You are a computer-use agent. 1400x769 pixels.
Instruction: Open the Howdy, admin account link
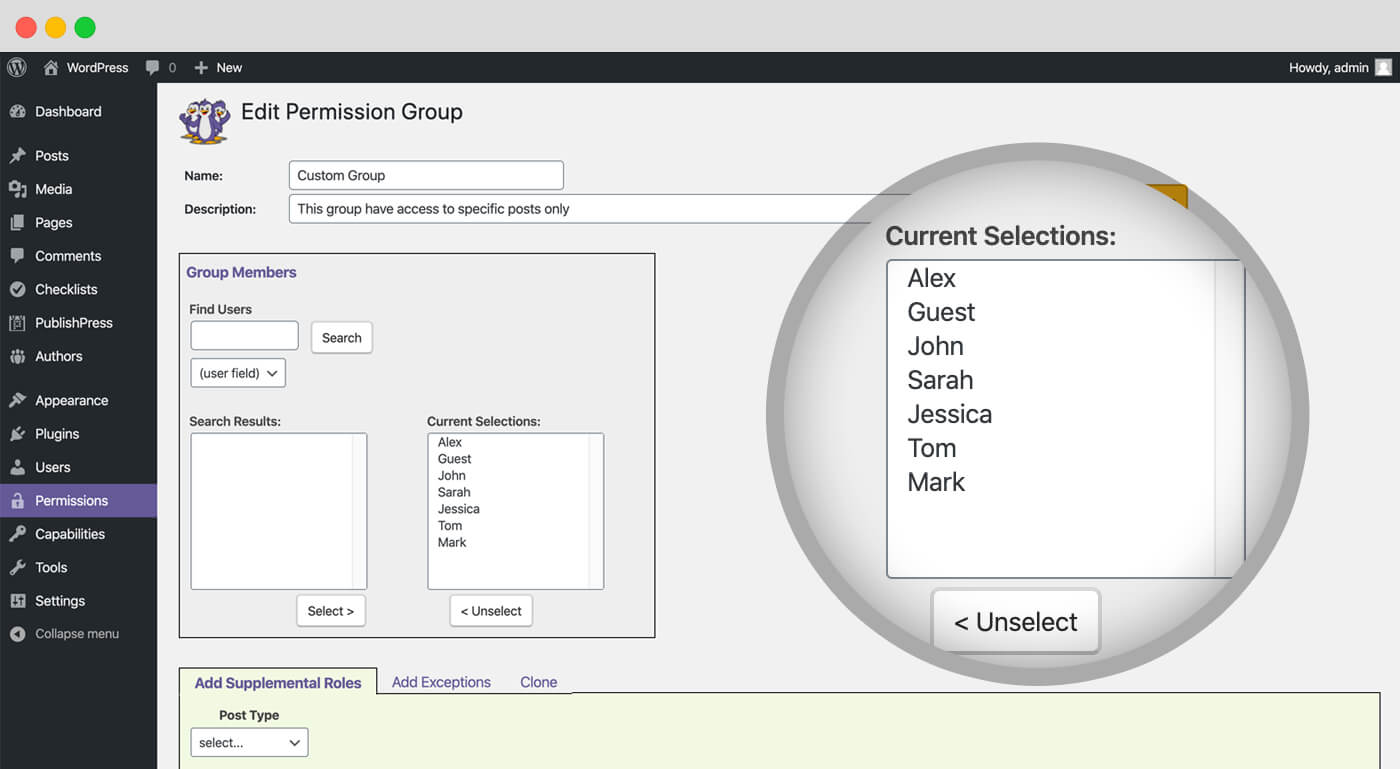tap(1328, 68)
